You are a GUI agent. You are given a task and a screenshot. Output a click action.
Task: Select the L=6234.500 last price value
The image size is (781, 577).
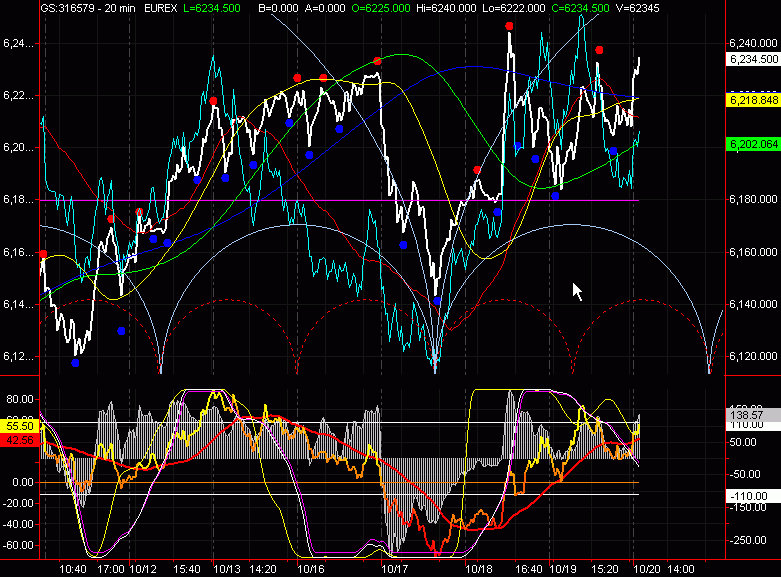pyautogui.click(x=212, y=8)
